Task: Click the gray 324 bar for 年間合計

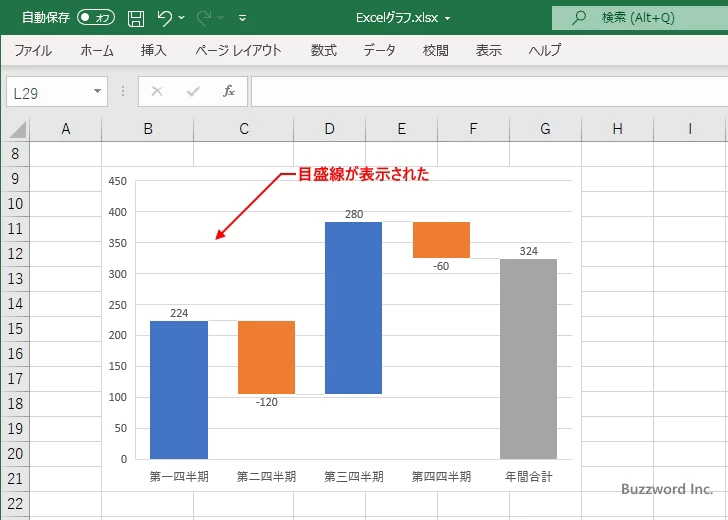Action: pos(528,359)
